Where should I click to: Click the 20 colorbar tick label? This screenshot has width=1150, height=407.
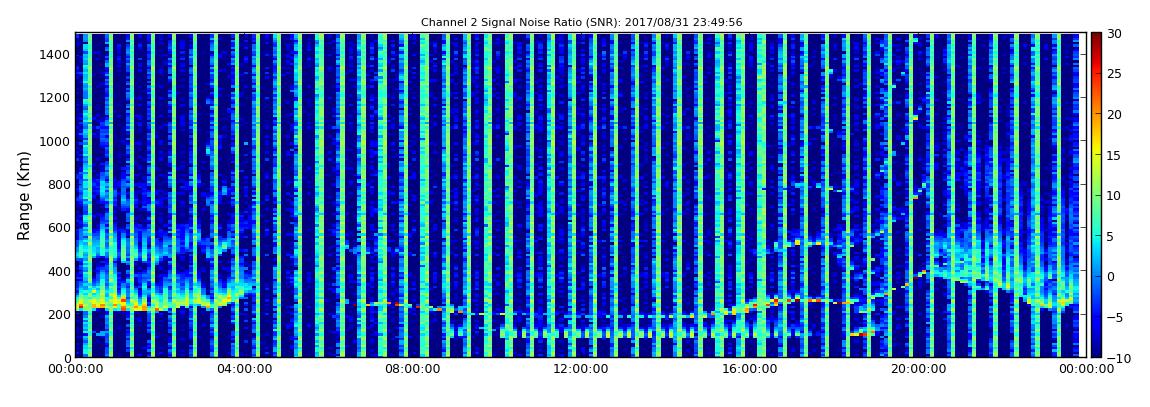point(1114,114)
